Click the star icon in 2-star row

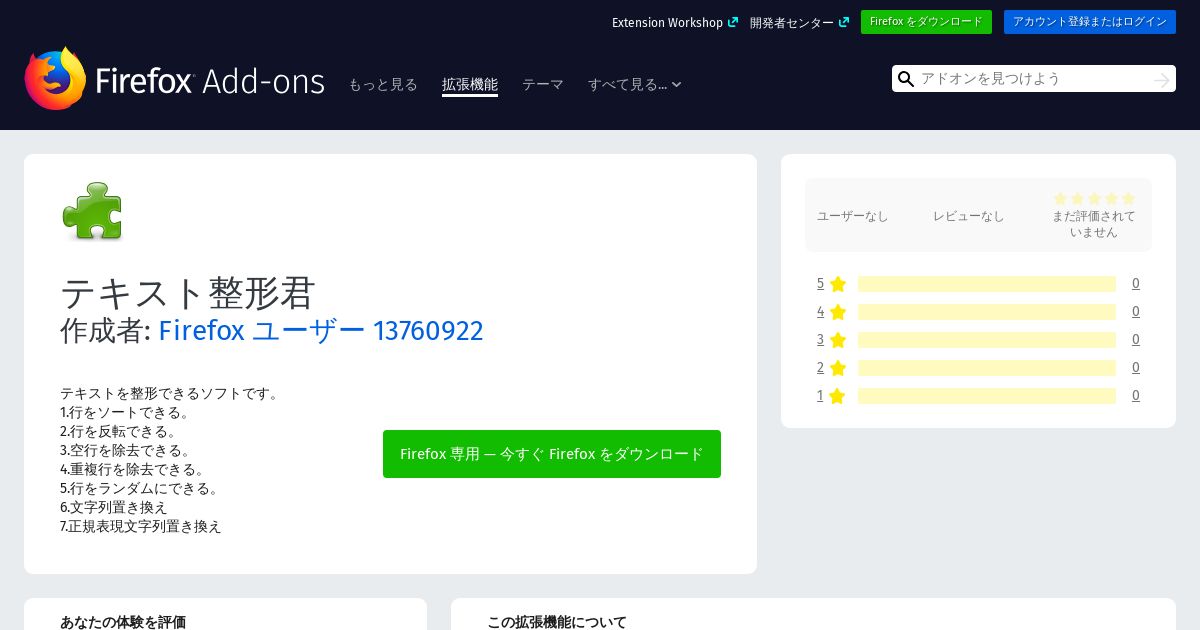838,368
